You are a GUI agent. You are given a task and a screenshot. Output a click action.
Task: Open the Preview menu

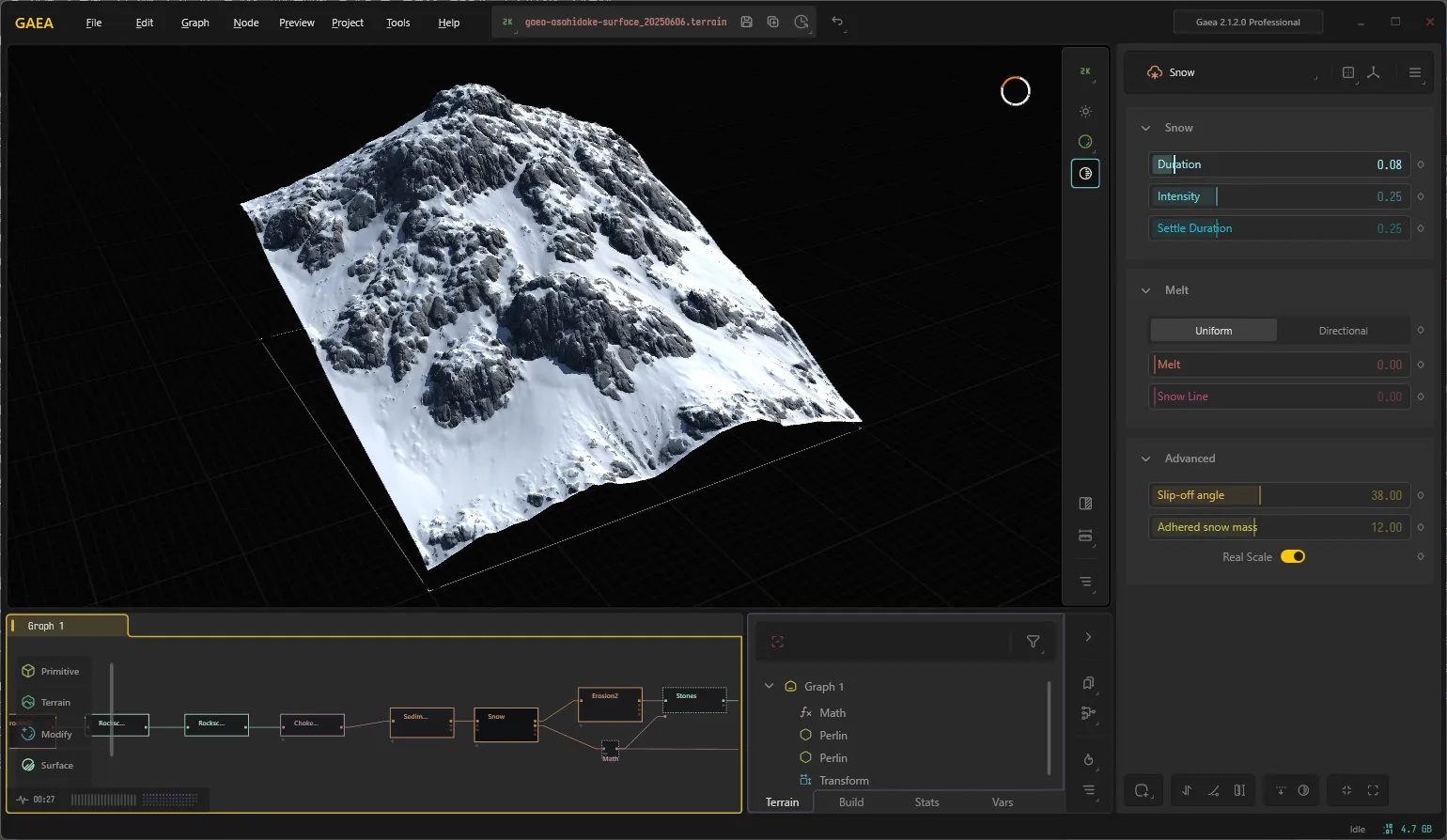(x=296, y=23)
